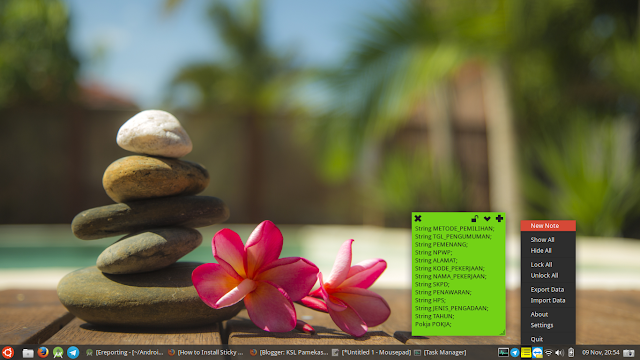640x360 pixels.
Task: Open the clock showing 09 Nov, 20:54
Action: click(x=600, y=352)
